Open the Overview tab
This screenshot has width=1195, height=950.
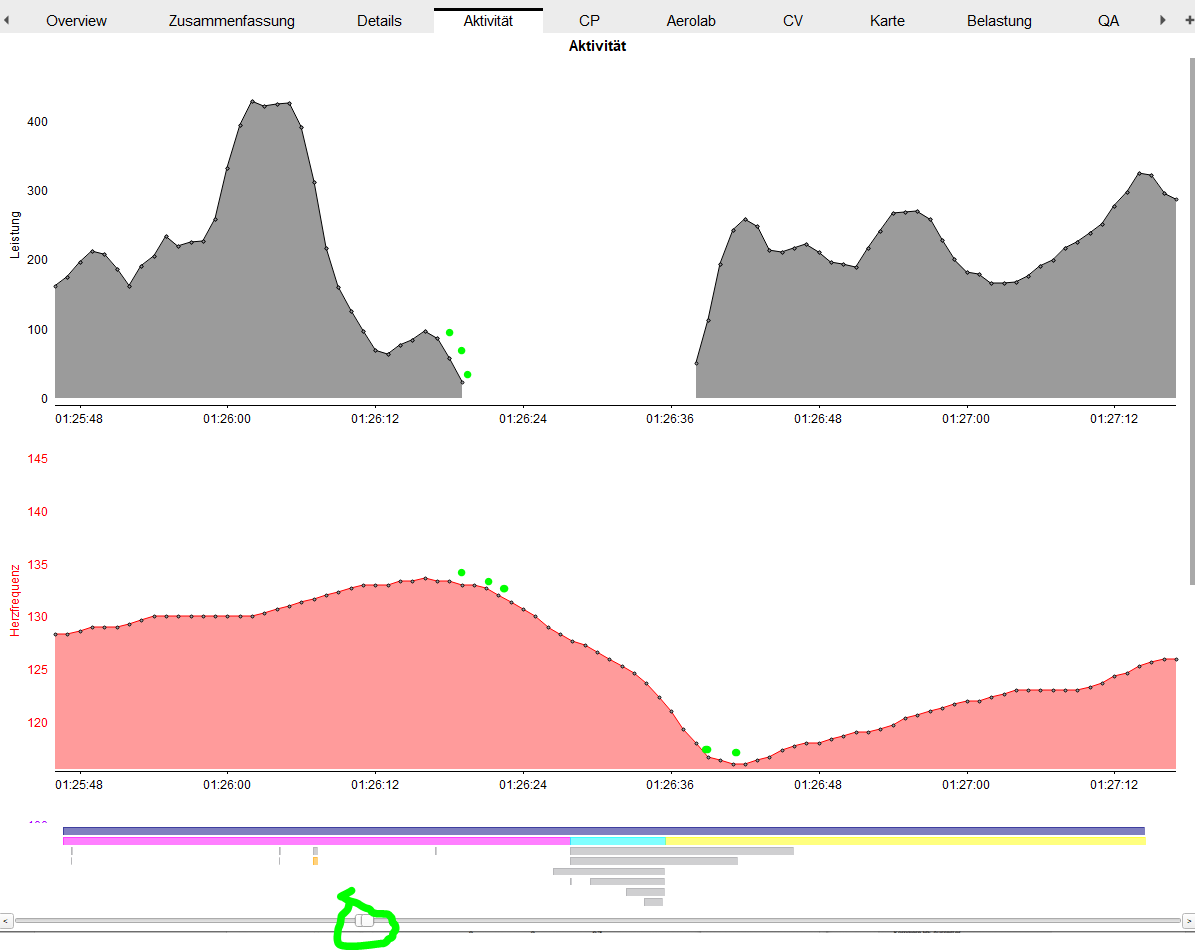(77, 20)
